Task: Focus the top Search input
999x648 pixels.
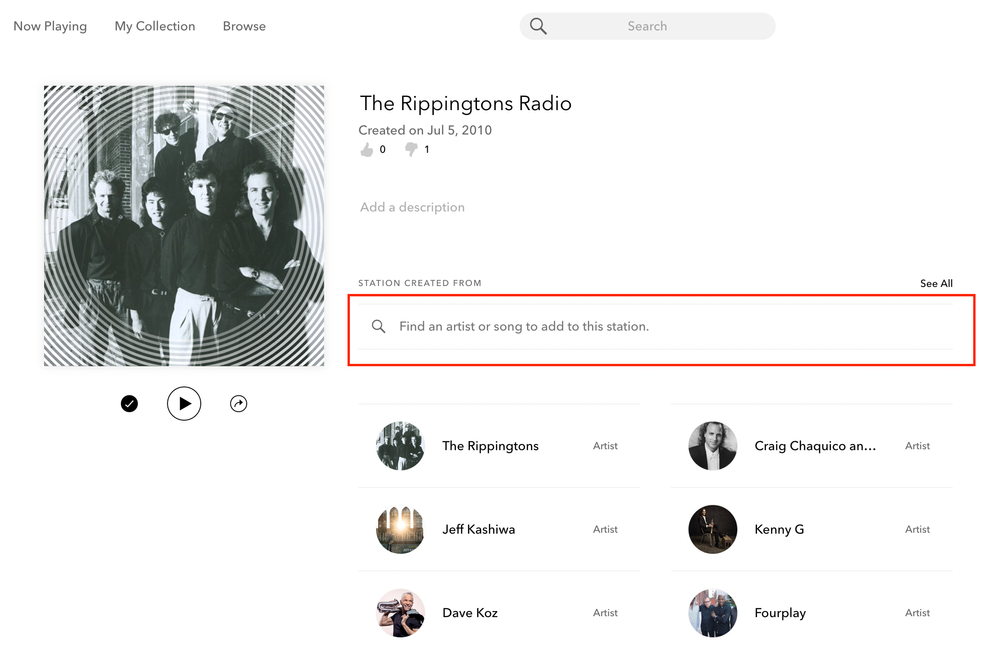Action: coord(647,27)
